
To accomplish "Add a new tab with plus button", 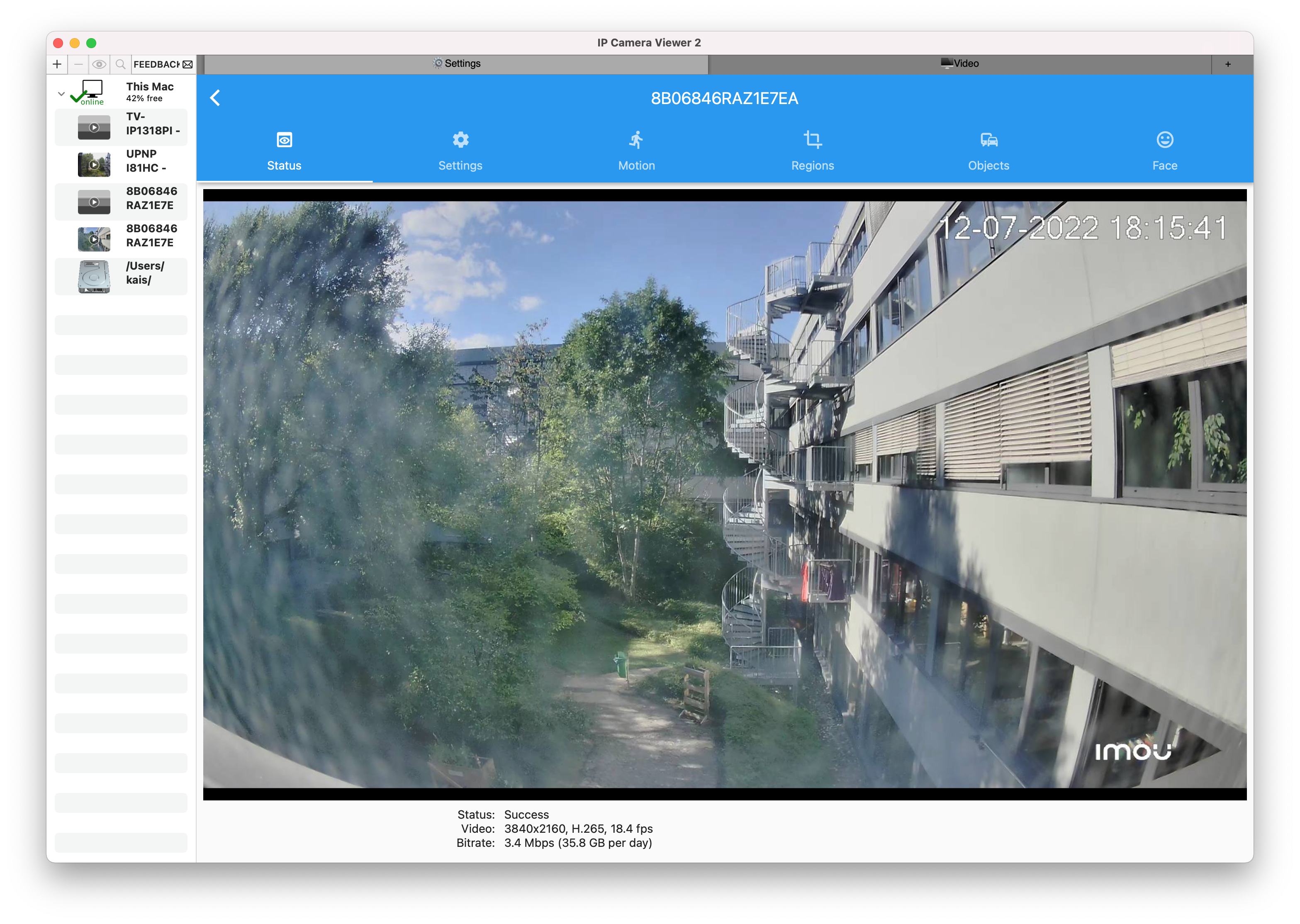I will click(1228, 64).
